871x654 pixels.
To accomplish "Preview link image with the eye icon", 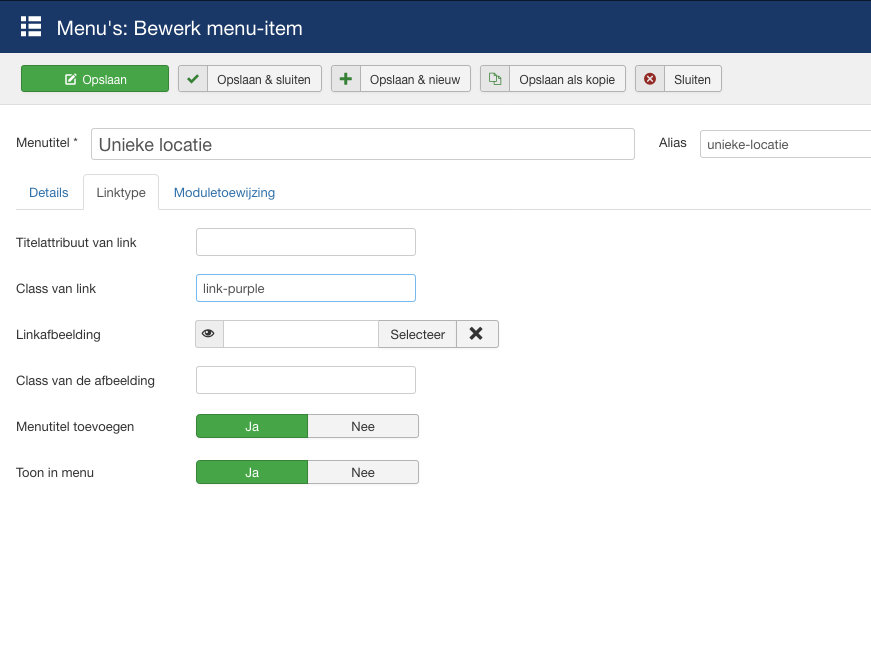I will 209,334.
